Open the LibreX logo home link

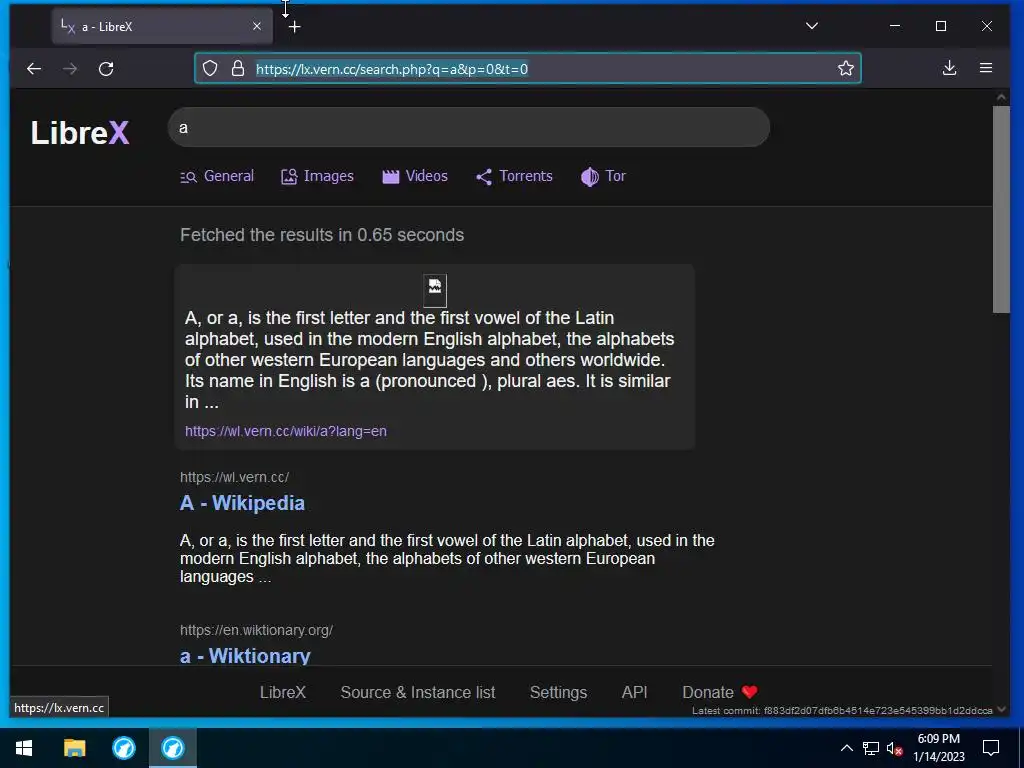pyautogui.click(x=80, y=133)
